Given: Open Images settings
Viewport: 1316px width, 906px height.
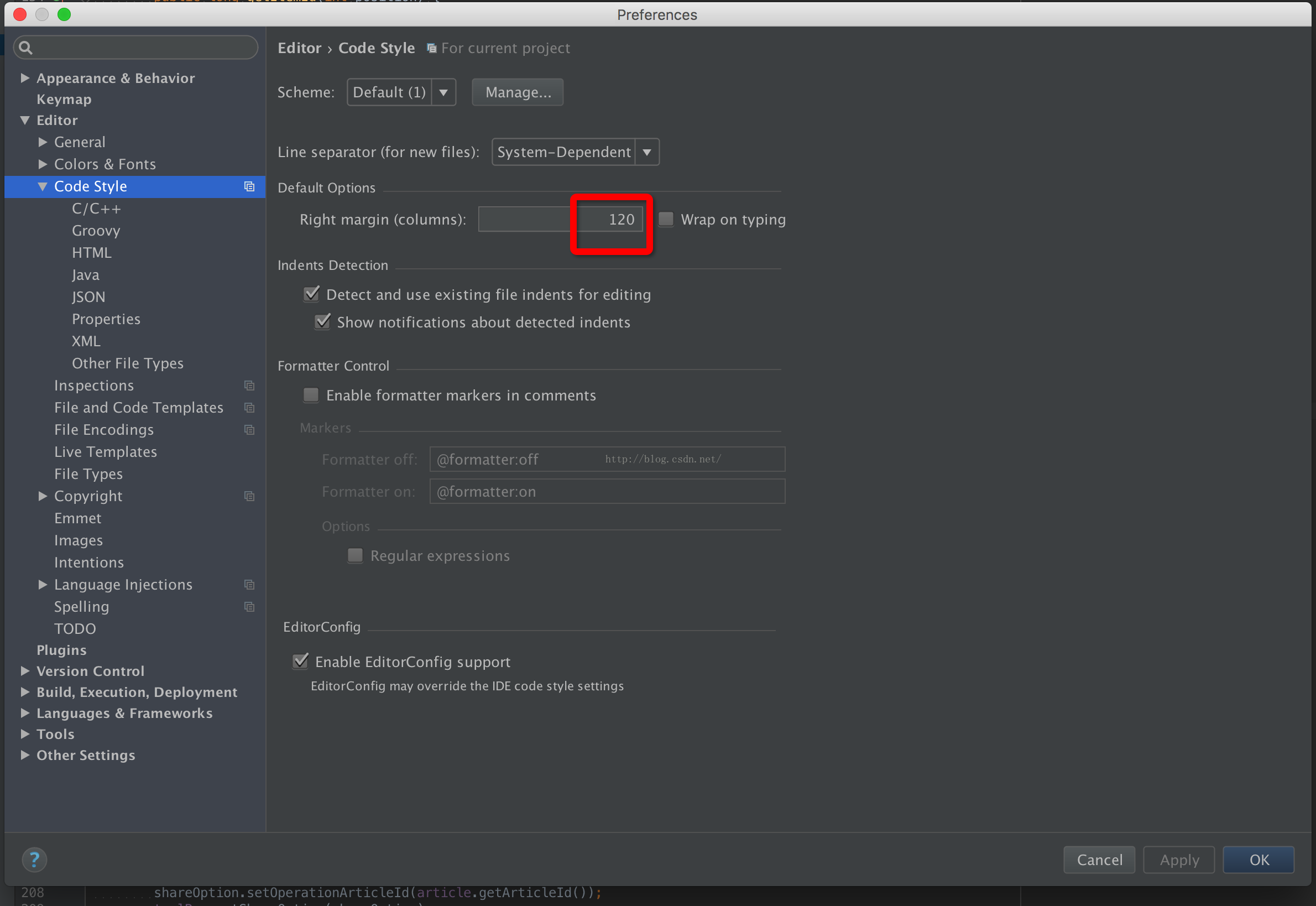Looking at the screenshot, I should coord(79,540).
